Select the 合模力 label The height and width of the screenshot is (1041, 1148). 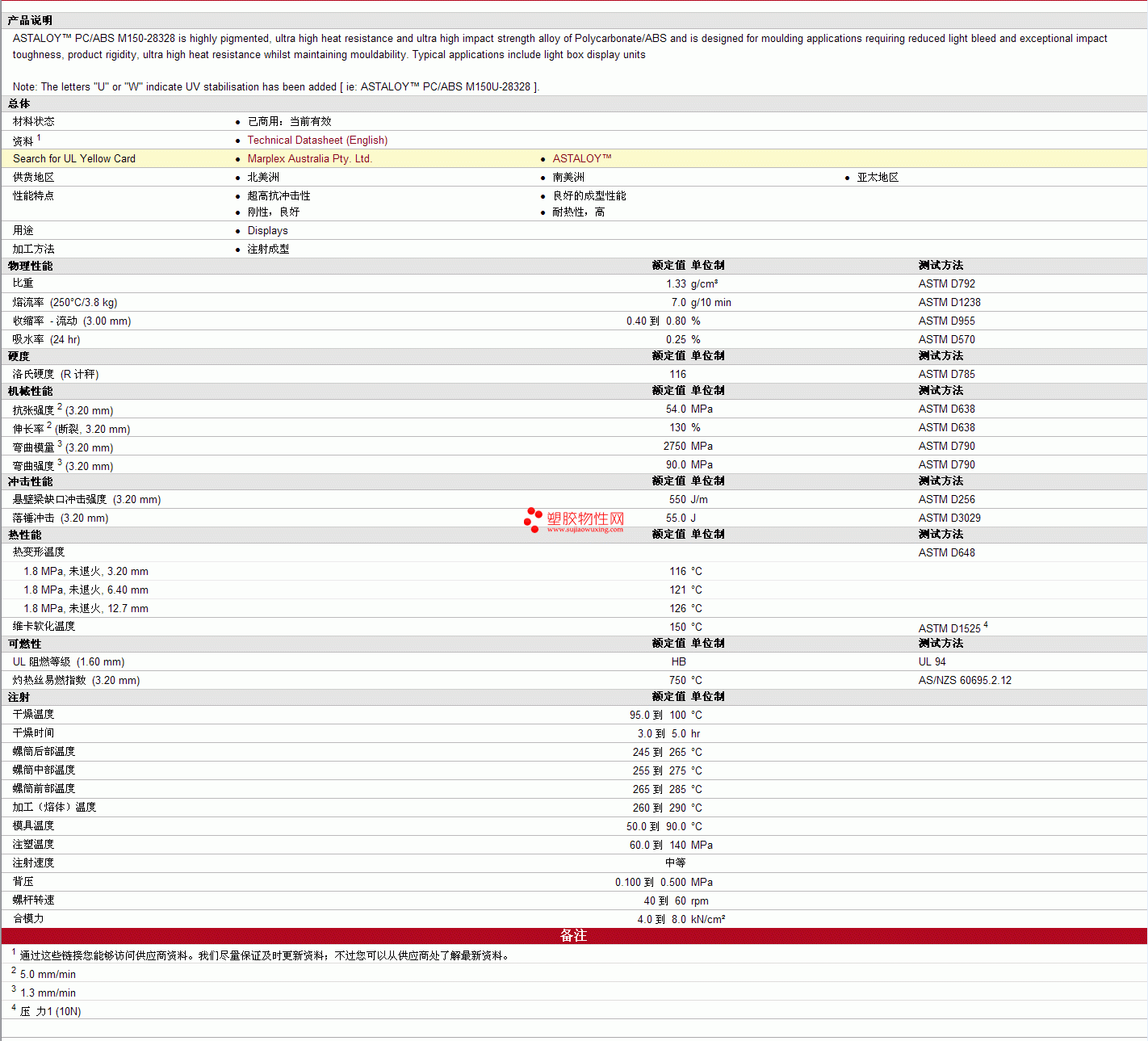28,919
